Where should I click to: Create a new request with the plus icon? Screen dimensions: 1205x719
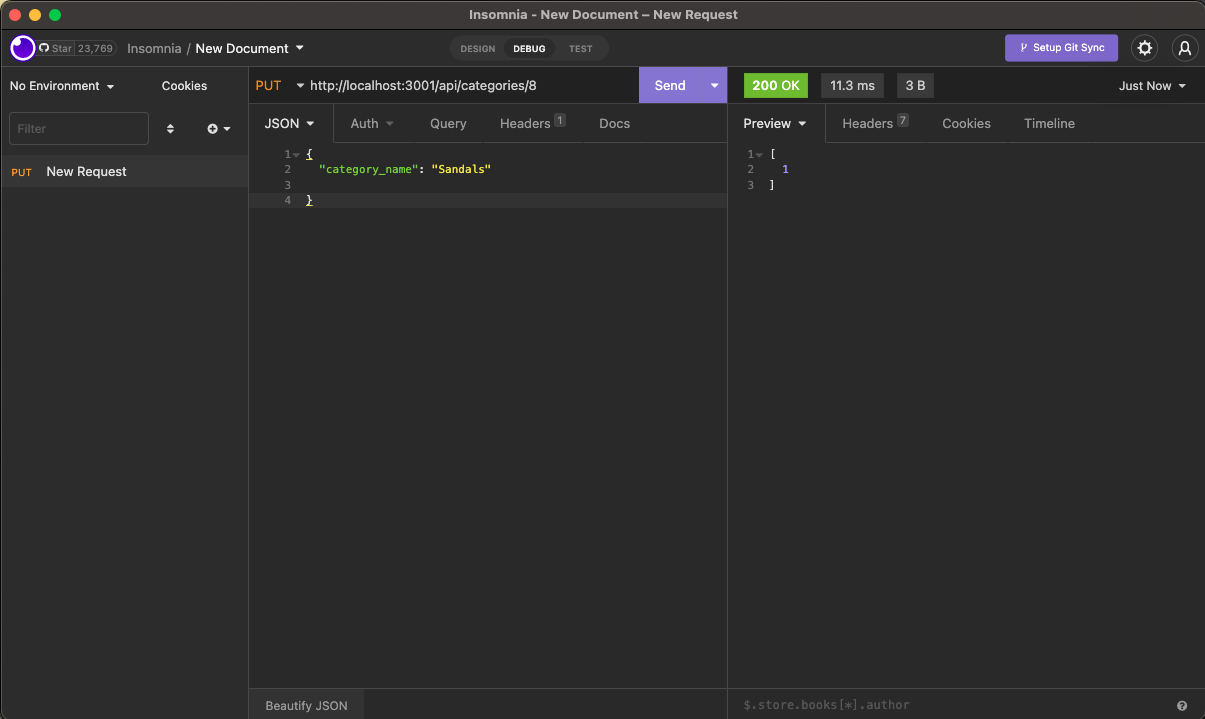click(x=213, y=128)
